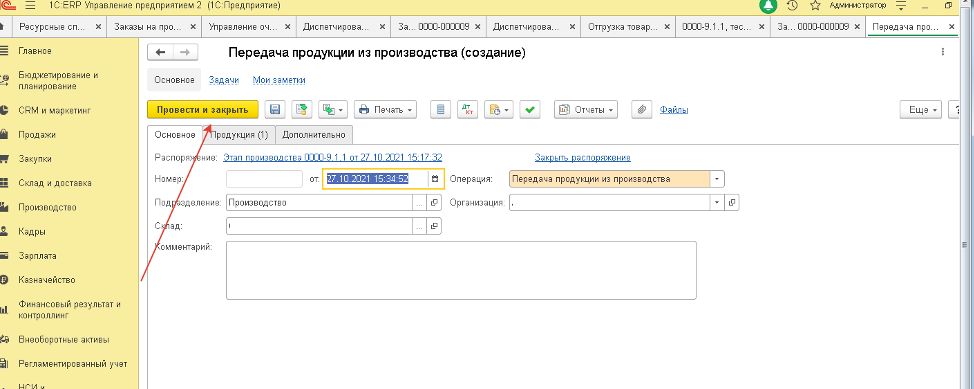Open Подразделение item with the open icon

[435, 203]
